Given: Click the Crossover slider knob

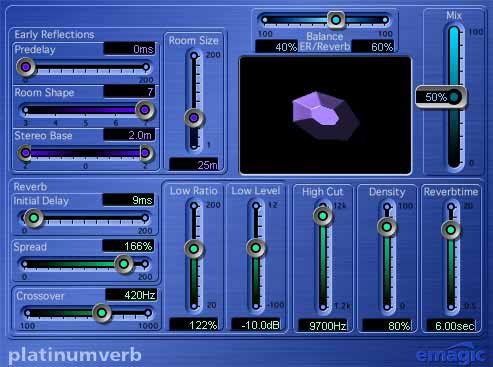Looking at the screenshot, I should [x=102, y=313].
